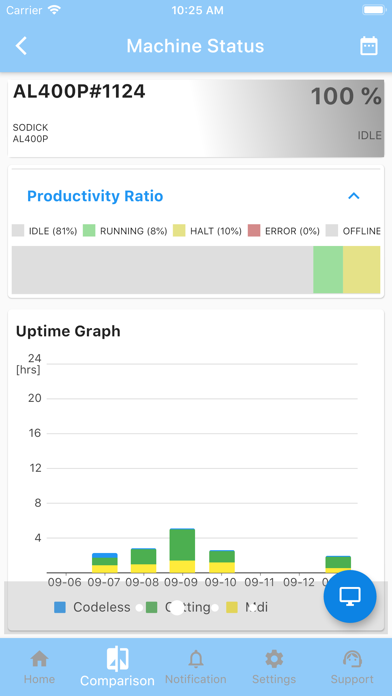Toggle the Codeless legend series
Image resolution: width=392 pixels, height=696 pixels.
(92, 607)
